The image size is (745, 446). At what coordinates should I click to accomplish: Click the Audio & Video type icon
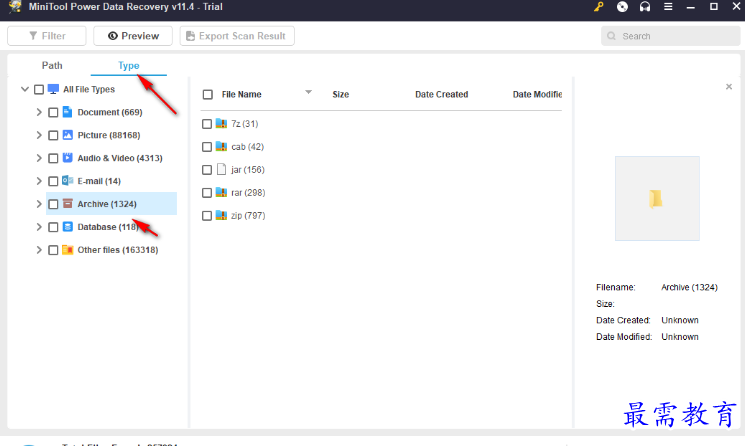pos(67,158)
